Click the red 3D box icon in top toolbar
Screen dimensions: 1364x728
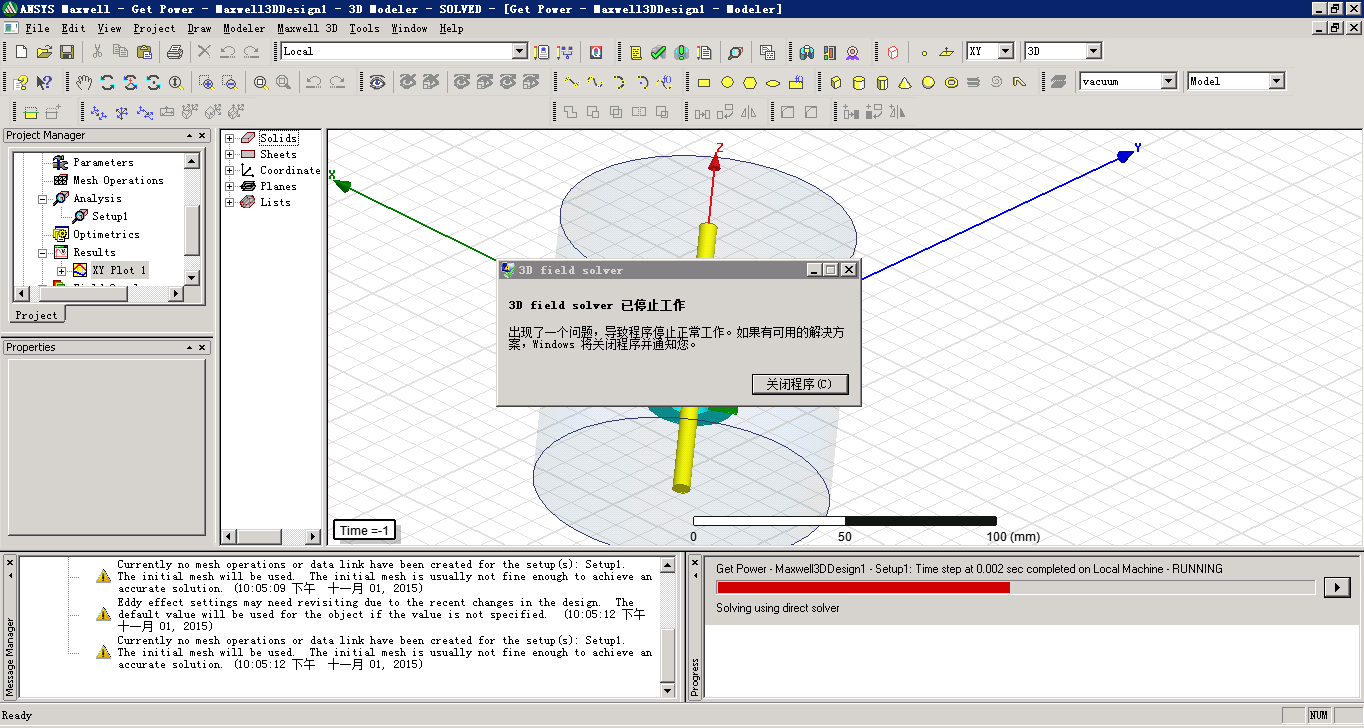click(x=893, y=52)
